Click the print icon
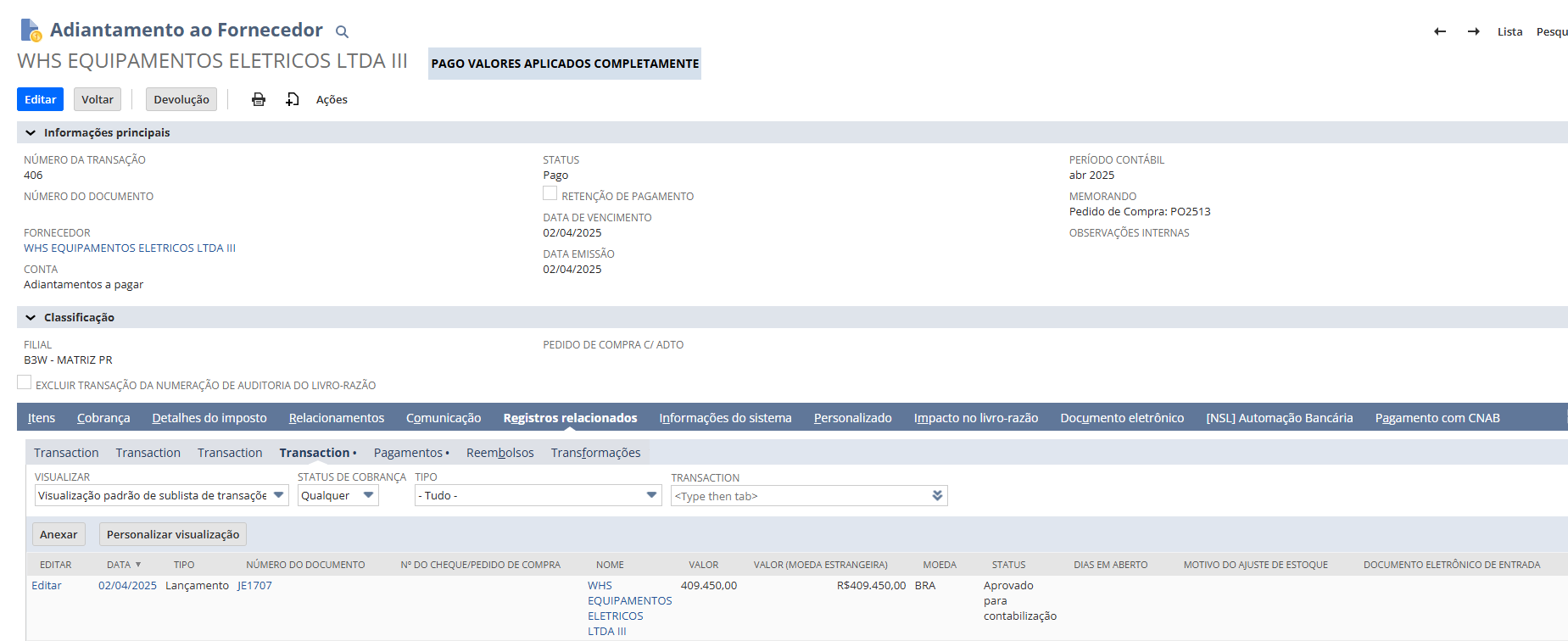1568x641 pixels. 259,99
